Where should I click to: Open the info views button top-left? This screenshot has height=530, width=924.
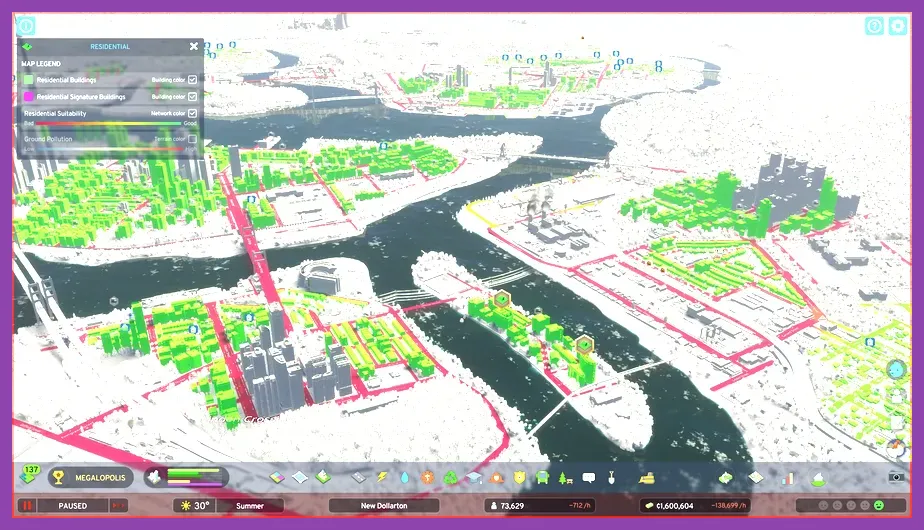point(26,26)
